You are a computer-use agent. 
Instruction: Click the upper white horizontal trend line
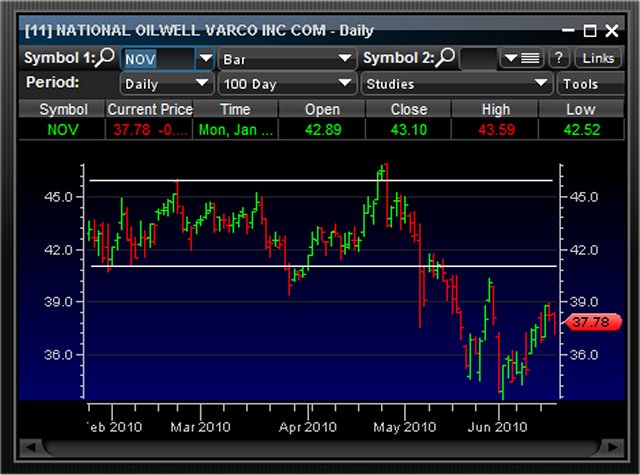(x=321, y=180)
